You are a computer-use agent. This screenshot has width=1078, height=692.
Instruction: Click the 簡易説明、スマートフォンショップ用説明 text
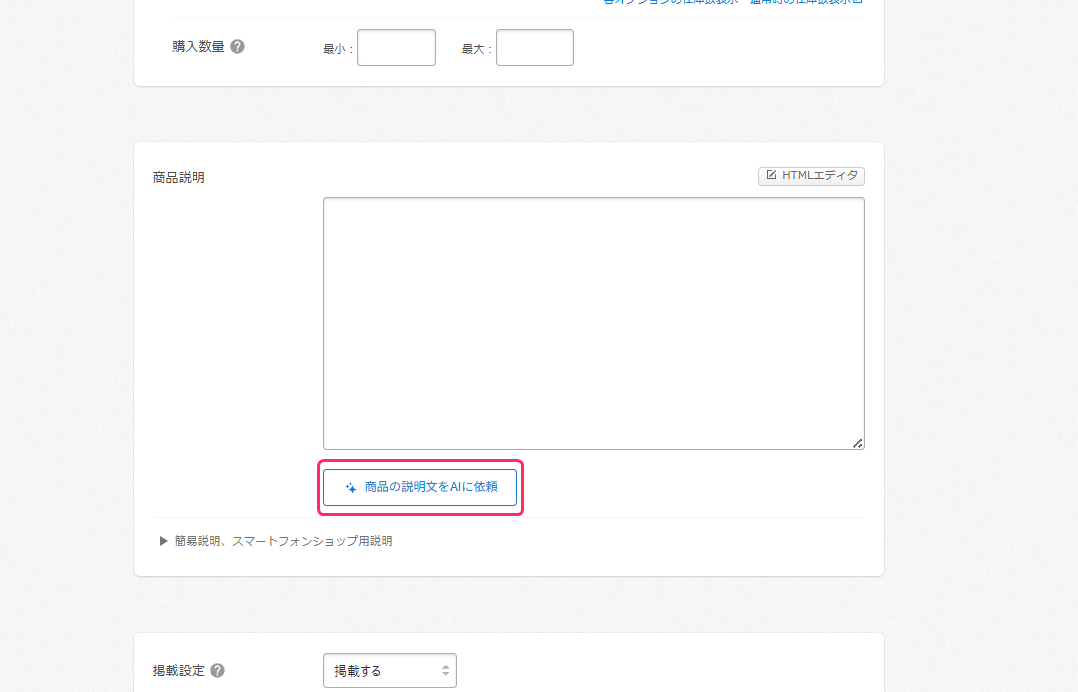tap(283, 541)
